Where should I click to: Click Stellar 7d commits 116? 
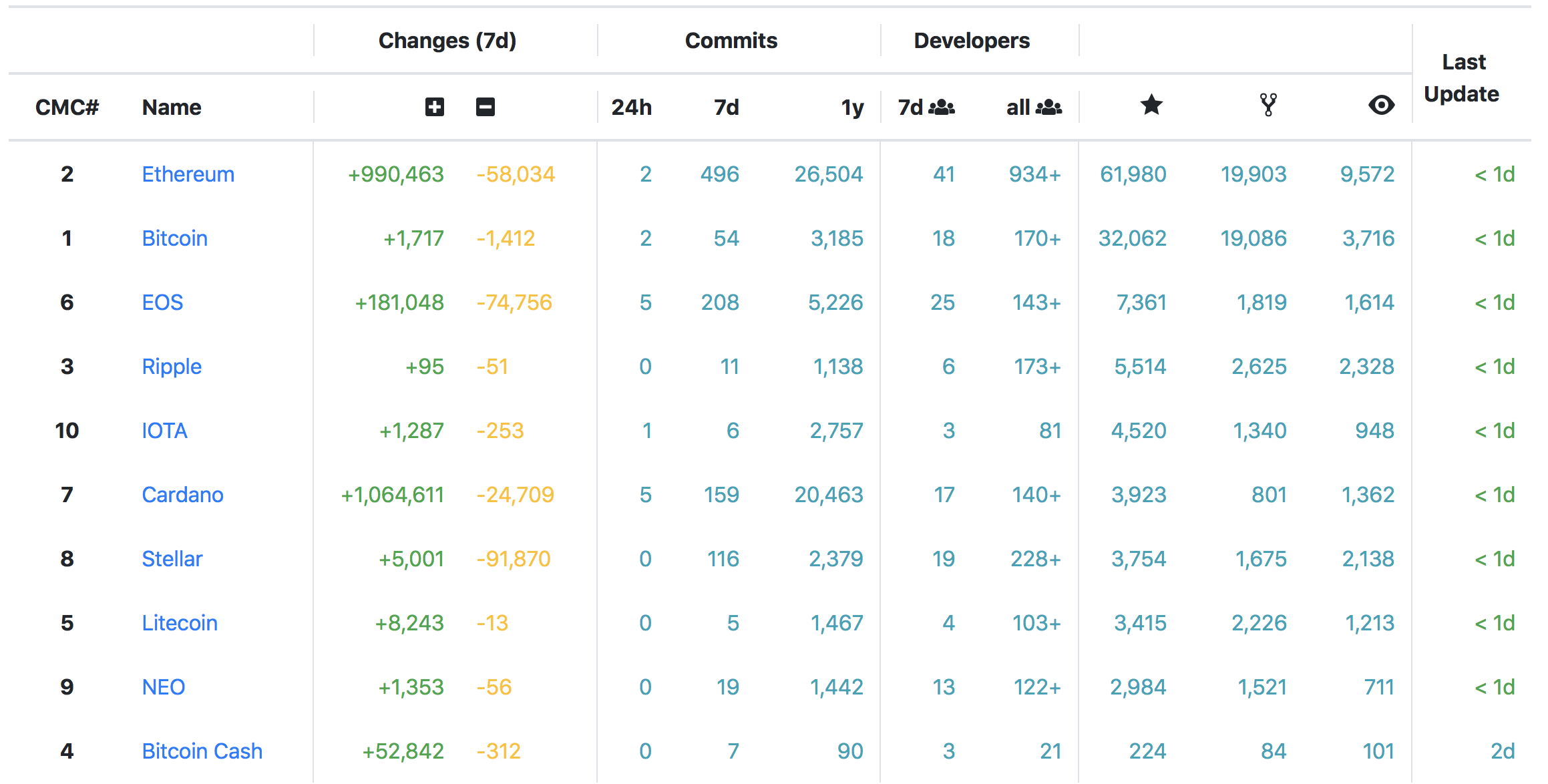723,559
